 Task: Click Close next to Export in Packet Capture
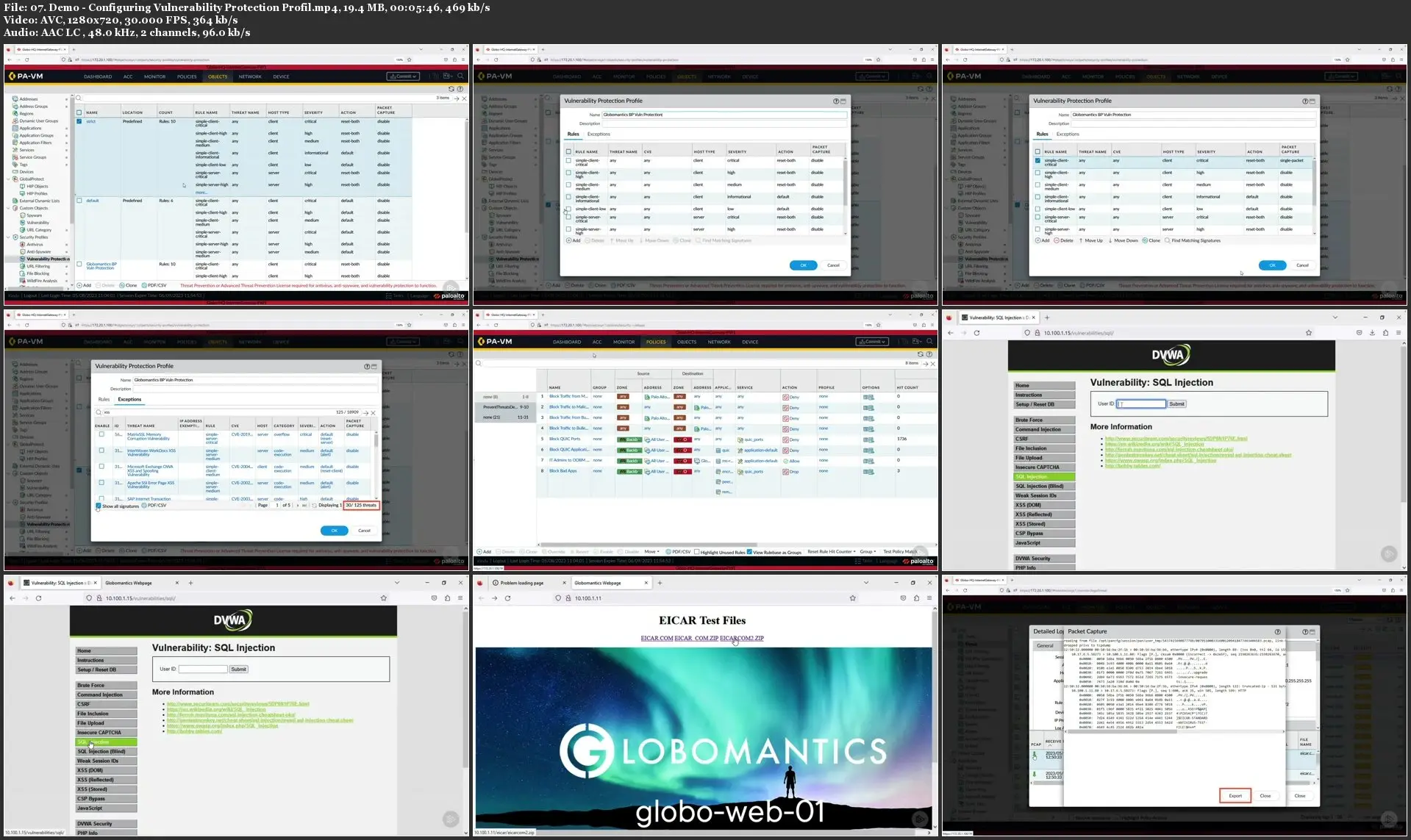click(x=1265, y=796)
